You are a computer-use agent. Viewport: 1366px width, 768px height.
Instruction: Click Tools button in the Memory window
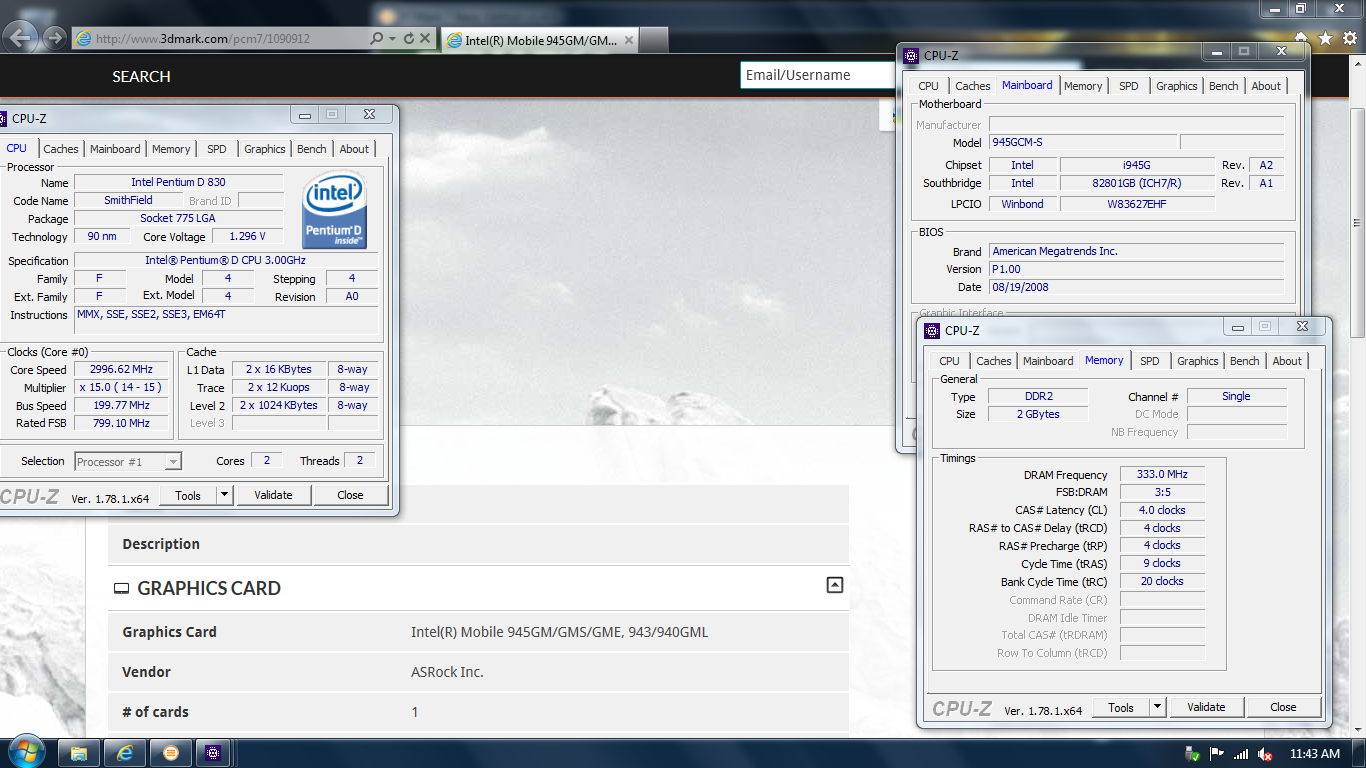[1121, 707]
